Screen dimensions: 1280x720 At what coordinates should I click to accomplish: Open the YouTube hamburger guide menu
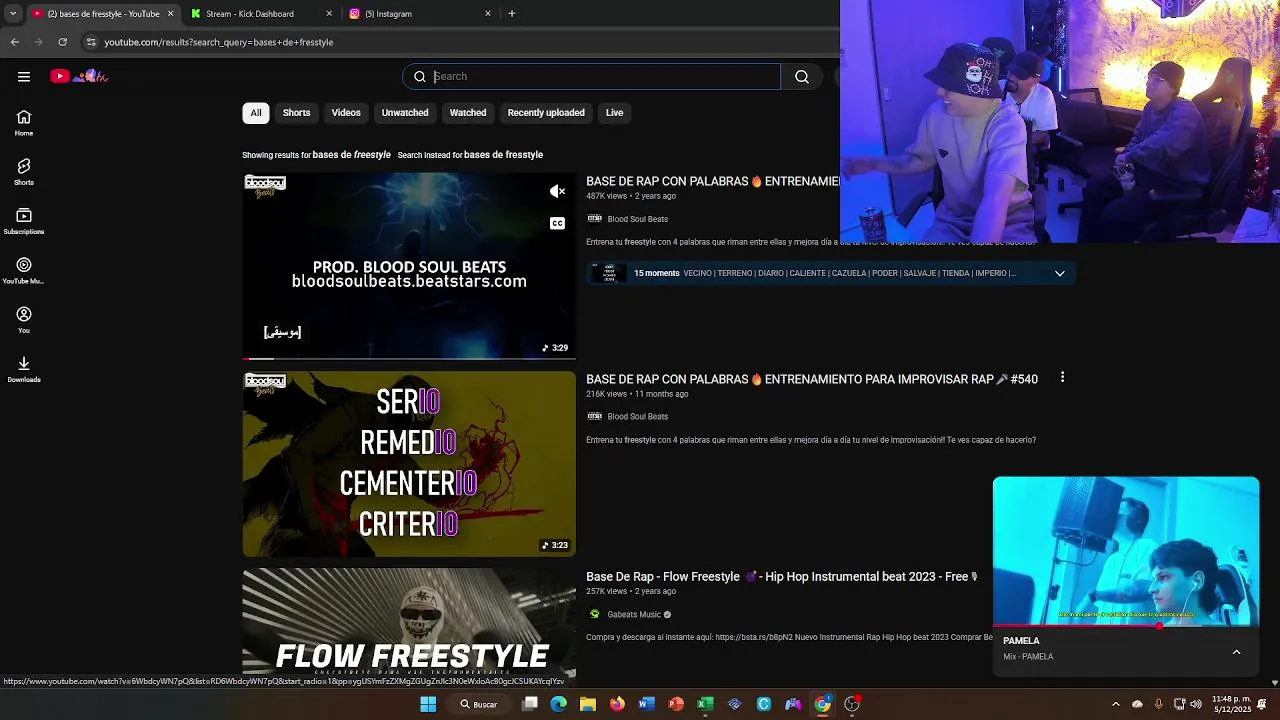click(24, 76)
